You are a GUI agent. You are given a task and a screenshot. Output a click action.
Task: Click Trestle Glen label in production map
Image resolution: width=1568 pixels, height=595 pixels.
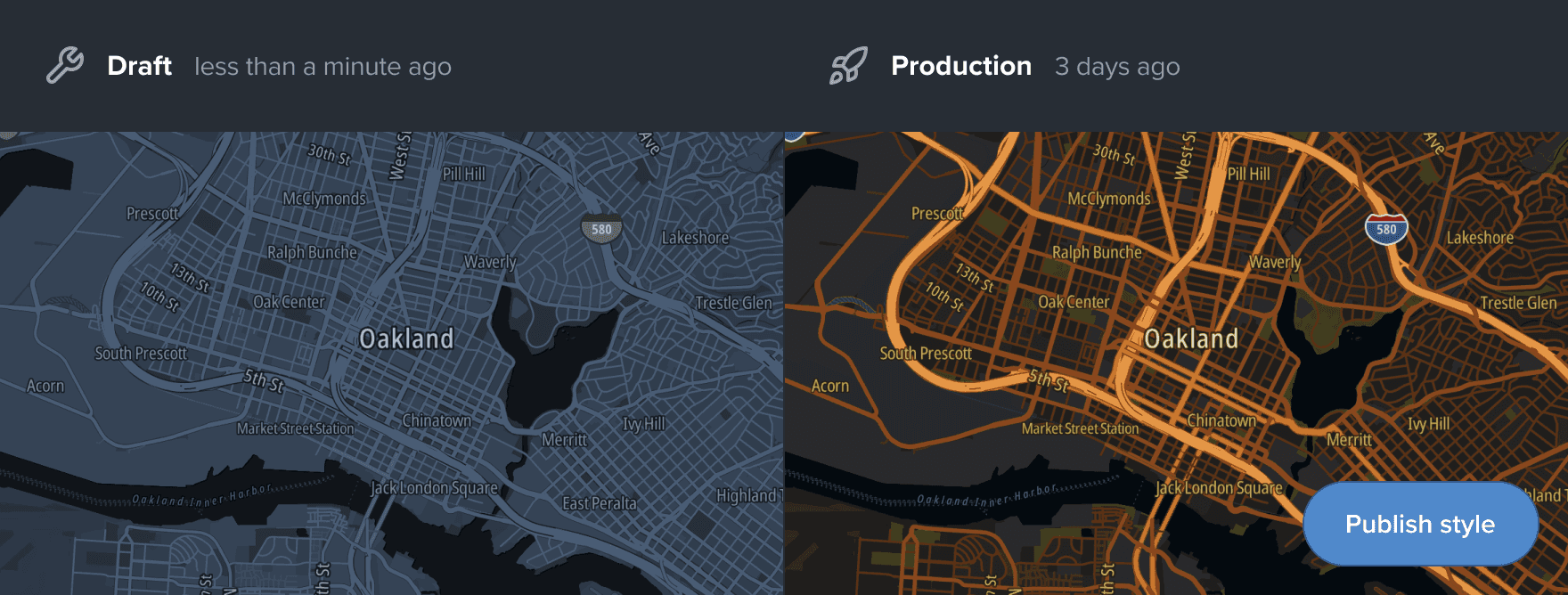[x=1518, y=303]
